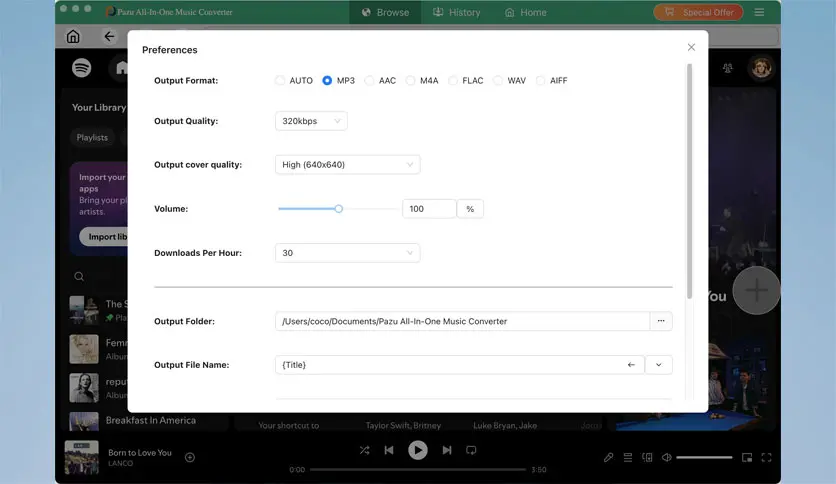Click the Import library button
This screenshot has height=484, width=836.
click(x=104, y=237)
